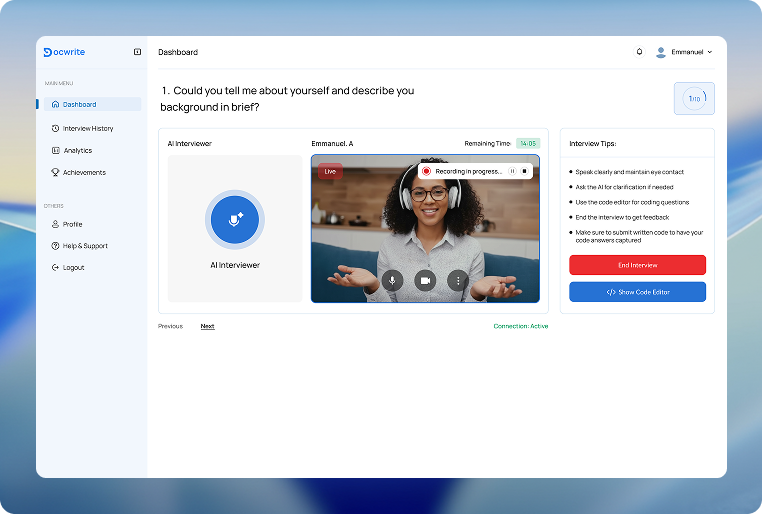Collapse the sidebar with the panel icon

point(138,52)
